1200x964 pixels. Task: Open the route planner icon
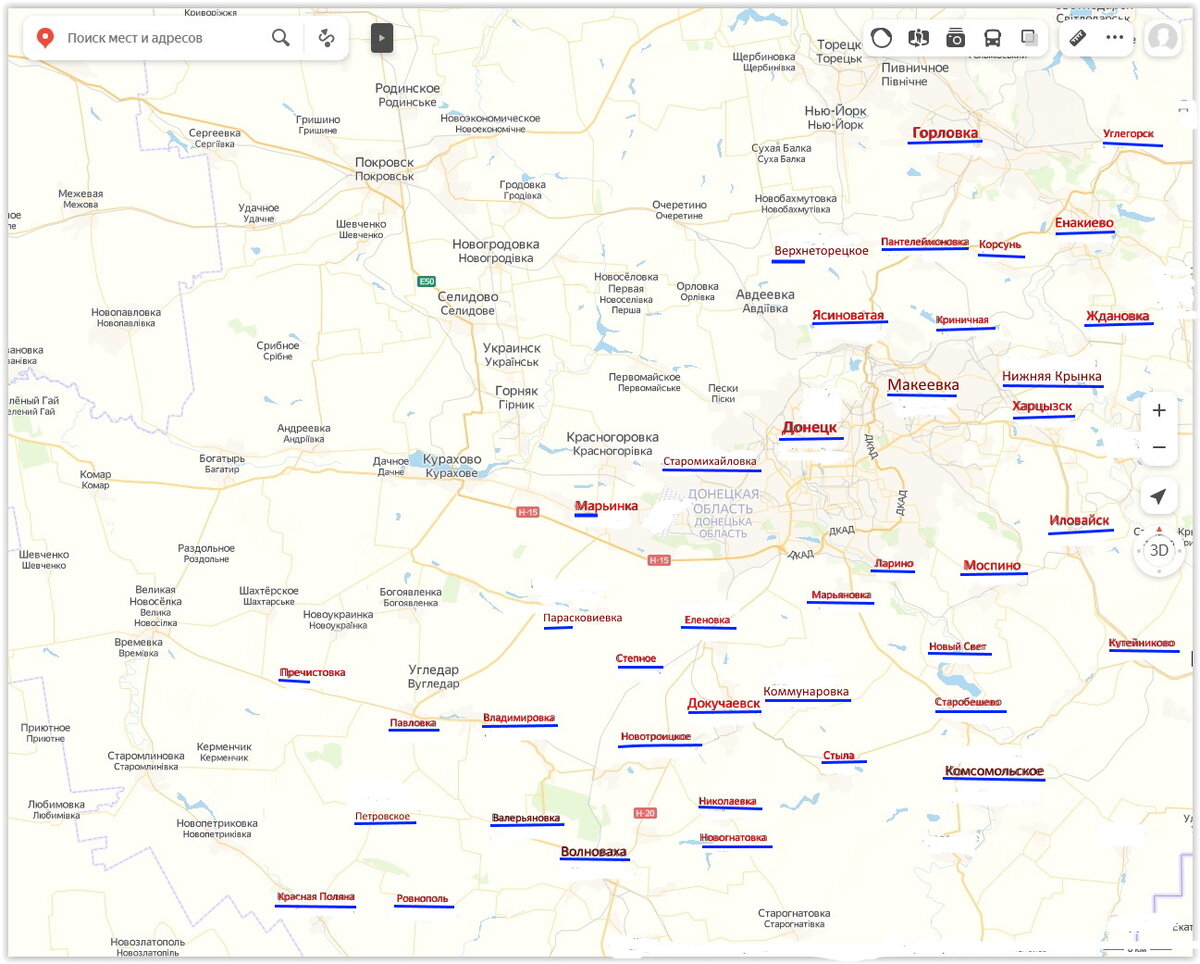pyautogui.click(x=327, y=38)
